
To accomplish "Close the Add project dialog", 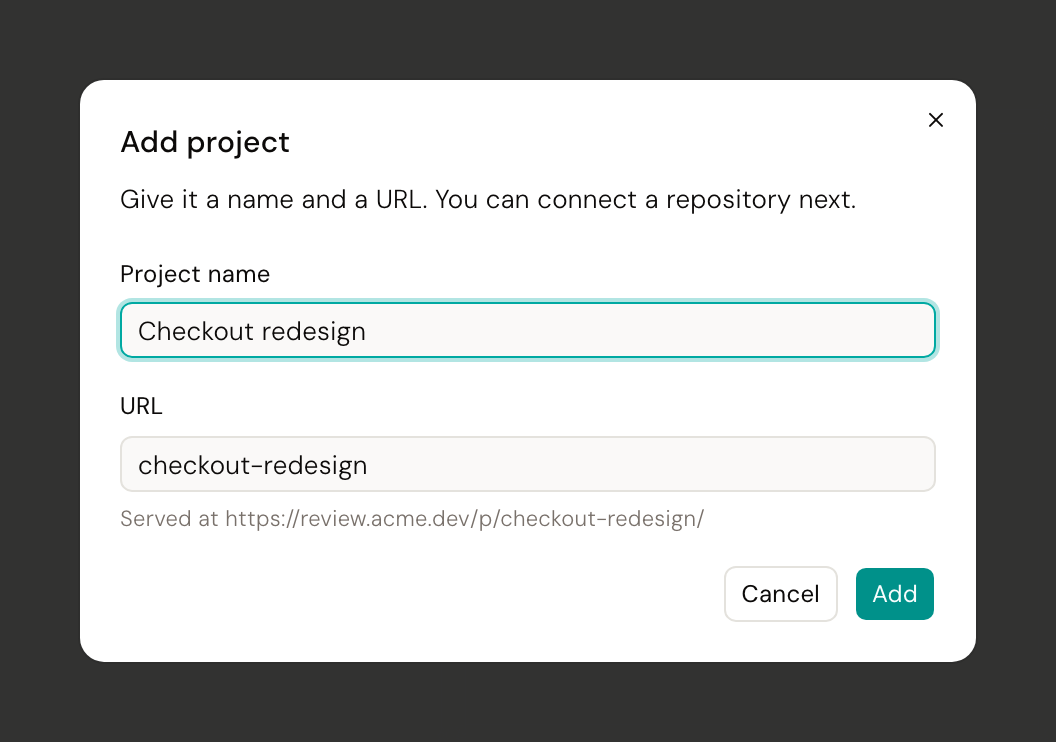I will coord(935,120).
